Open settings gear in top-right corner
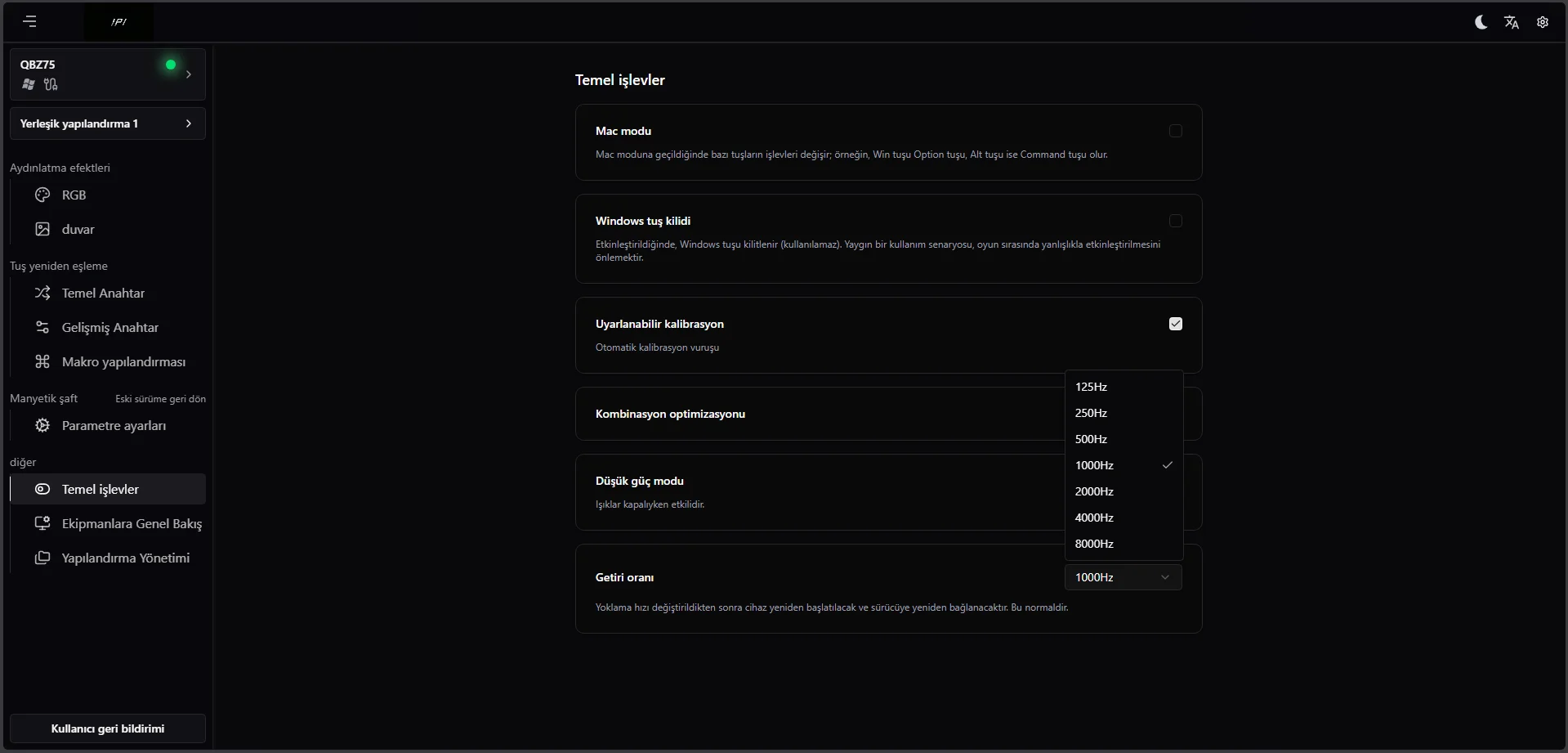The width and height of the screenshot is (1568, 753). click(x=1543, y=22)
